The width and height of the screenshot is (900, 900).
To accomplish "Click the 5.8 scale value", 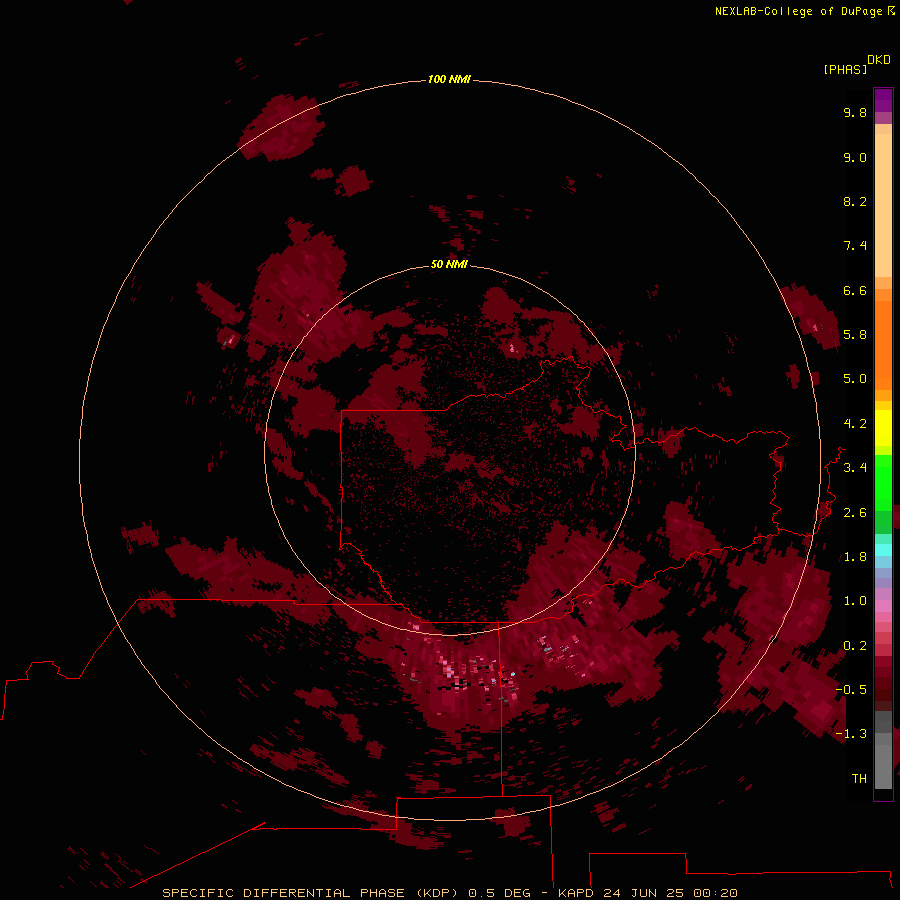I will tap(855, 335).
